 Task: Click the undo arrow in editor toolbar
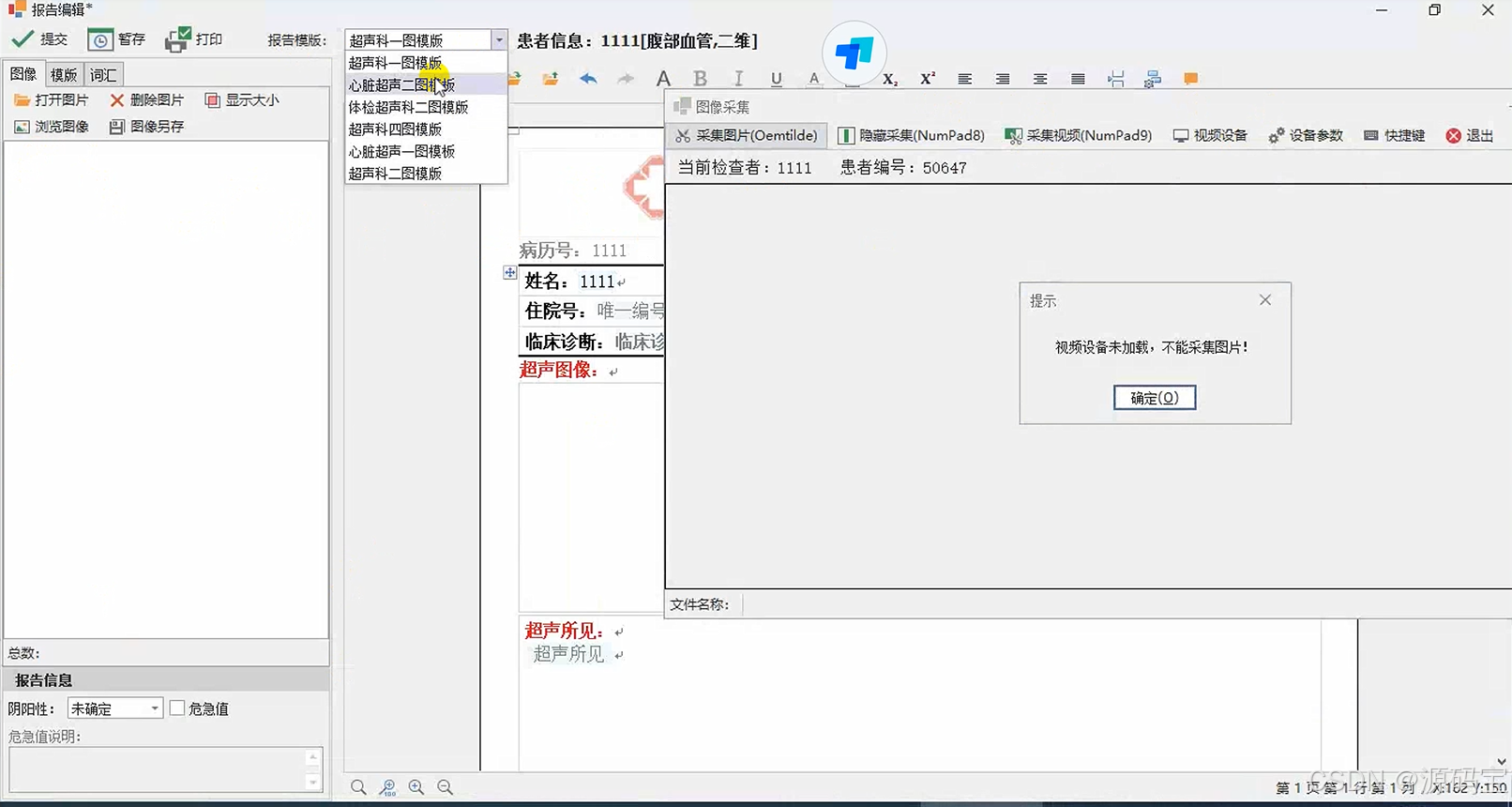click(588, 79)
